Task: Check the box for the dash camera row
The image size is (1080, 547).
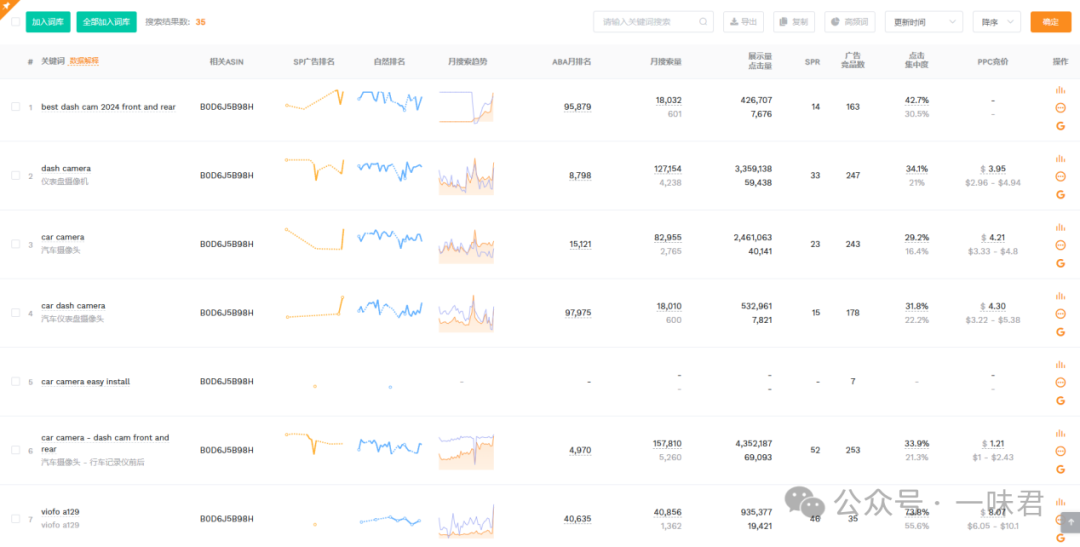Action: click(15, 175)
